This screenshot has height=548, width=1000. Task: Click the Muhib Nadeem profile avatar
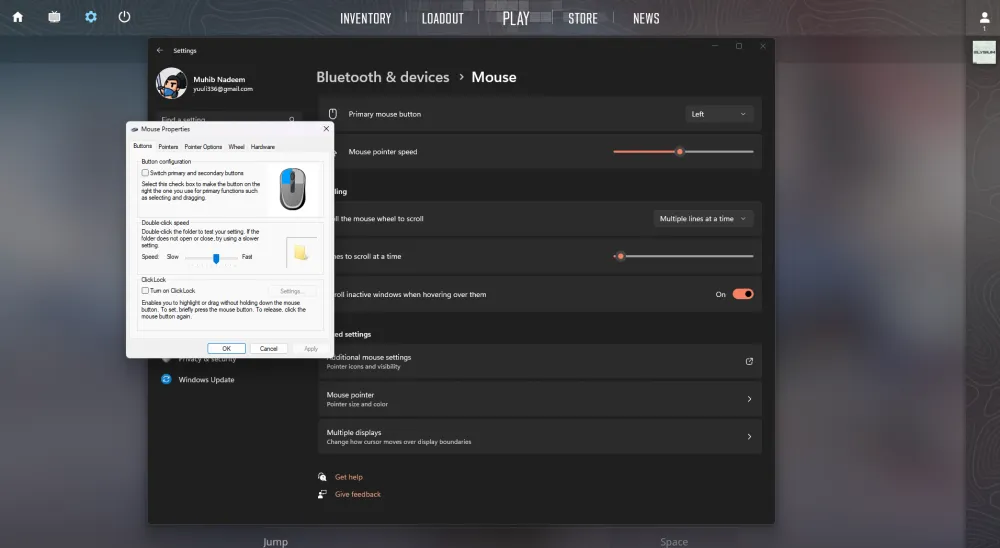[x=171, y=84]
